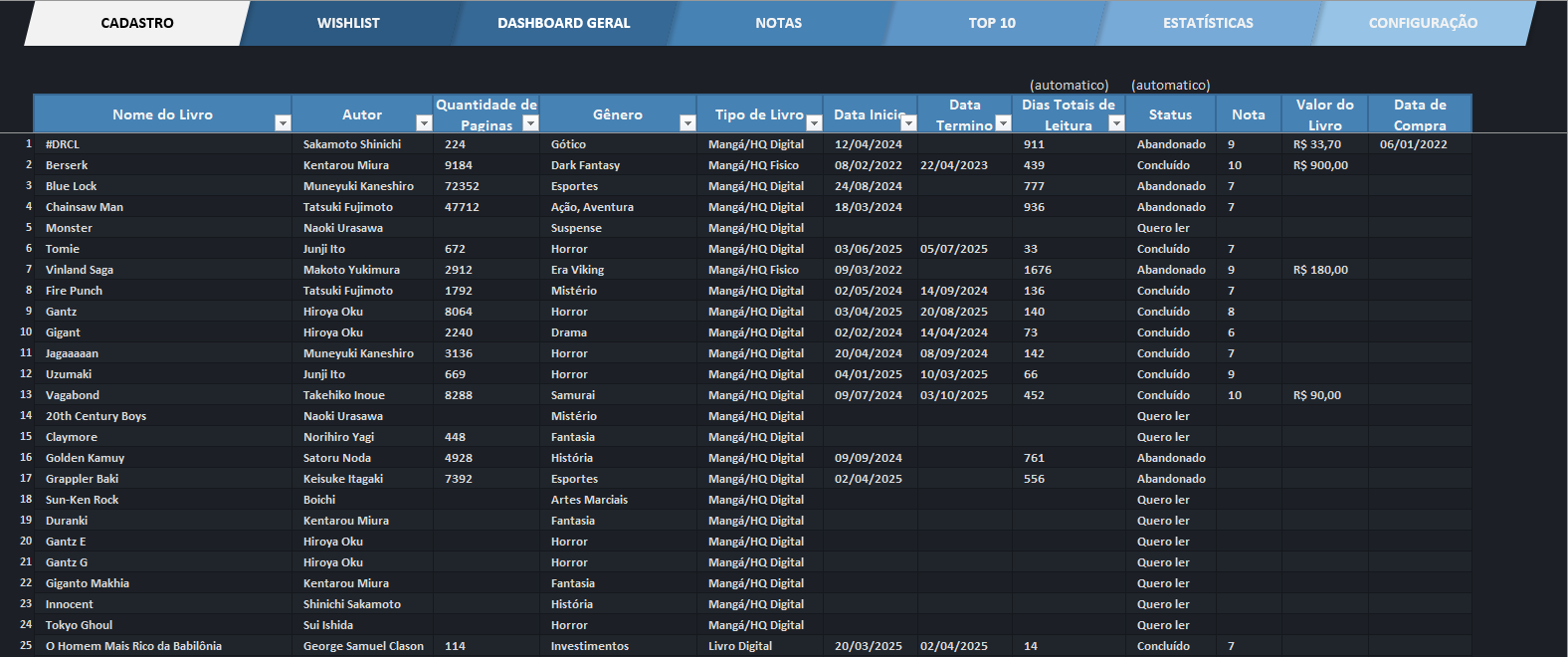Image resolution: width=1568 pixels, height=657 pixels.
Task: Open the Tipo de Livro filter dropdown
Action: pos(814,122)
